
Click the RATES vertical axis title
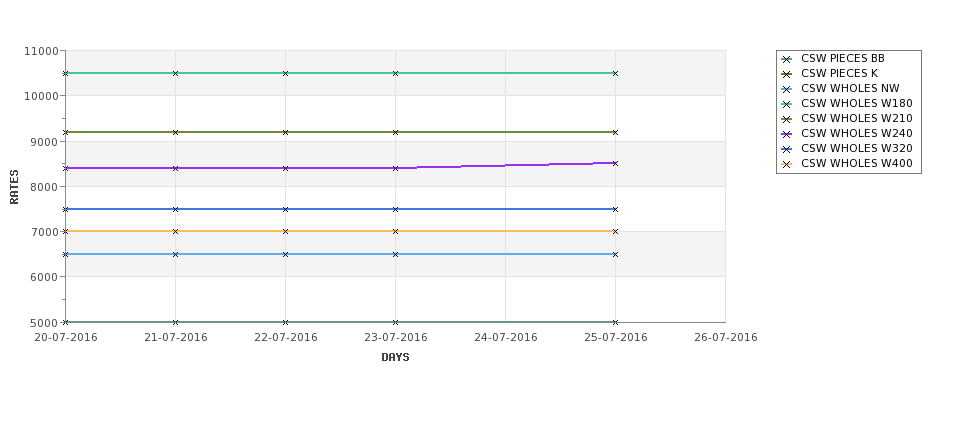pos(14,187)
